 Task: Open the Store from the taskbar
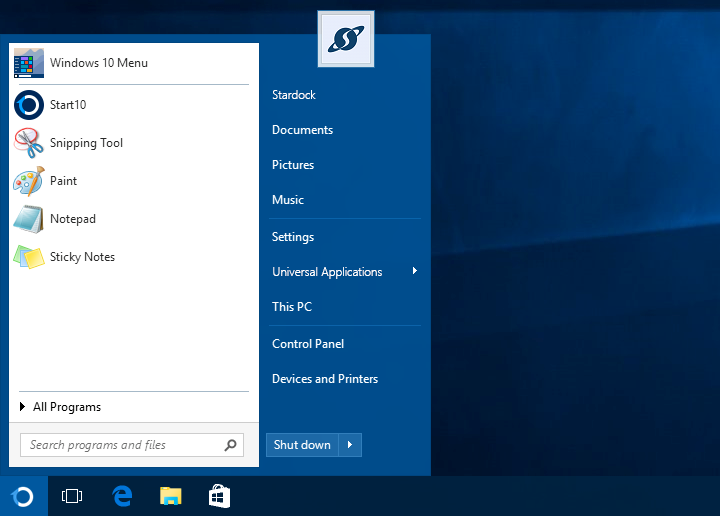point(219,496)
